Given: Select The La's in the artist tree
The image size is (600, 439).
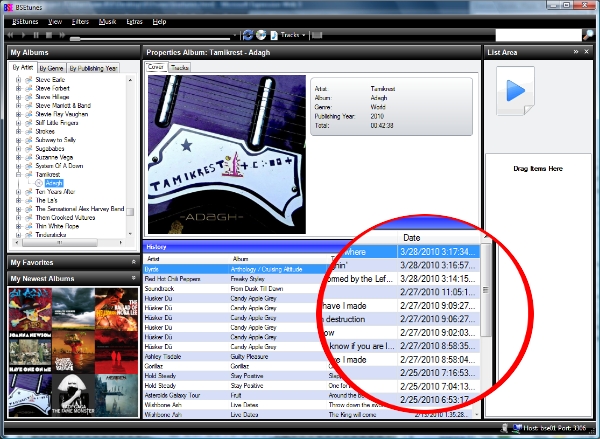Looking at the screenshot, I should click(46, 200).
